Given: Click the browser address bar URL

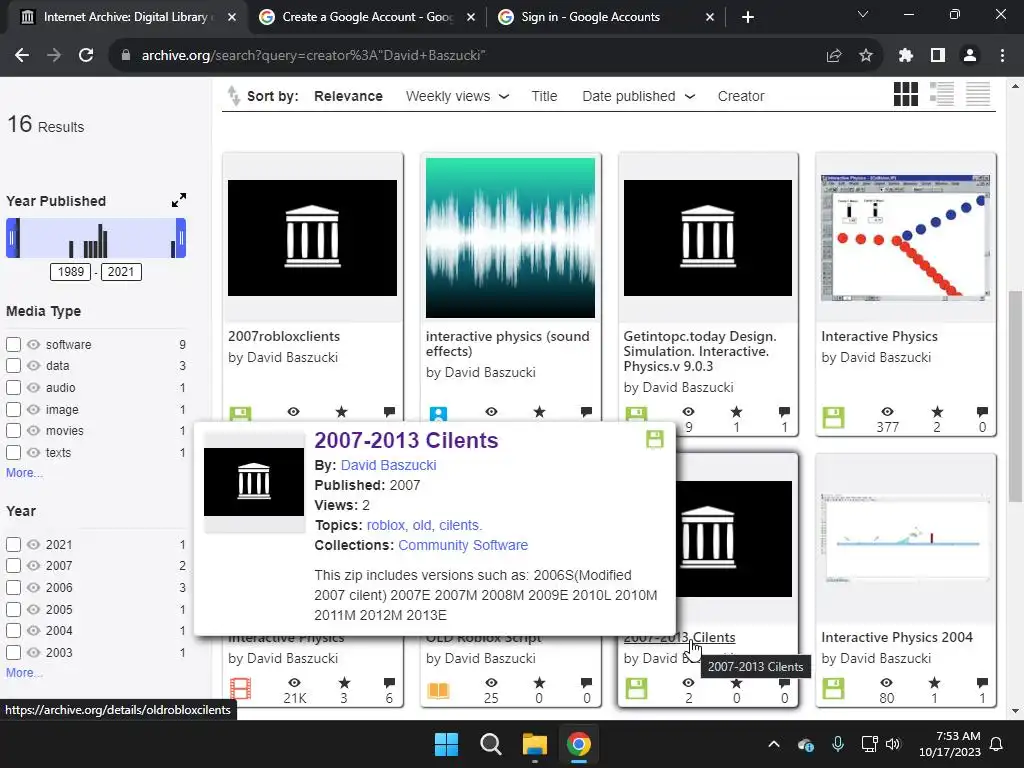Looking at the screenshot, I should click(313, 56).
